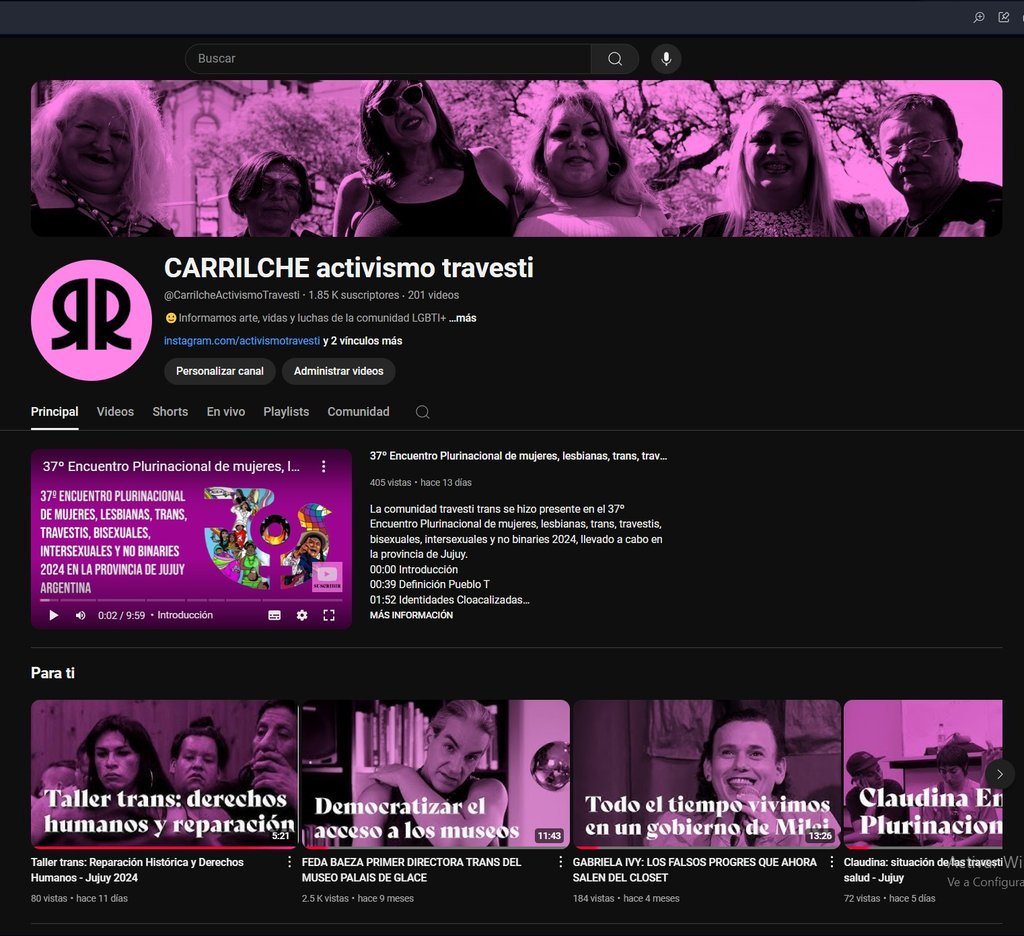Open Taller trans video thumbnail
This screenshot has width=1024, height=936.
tap(164, 774)
